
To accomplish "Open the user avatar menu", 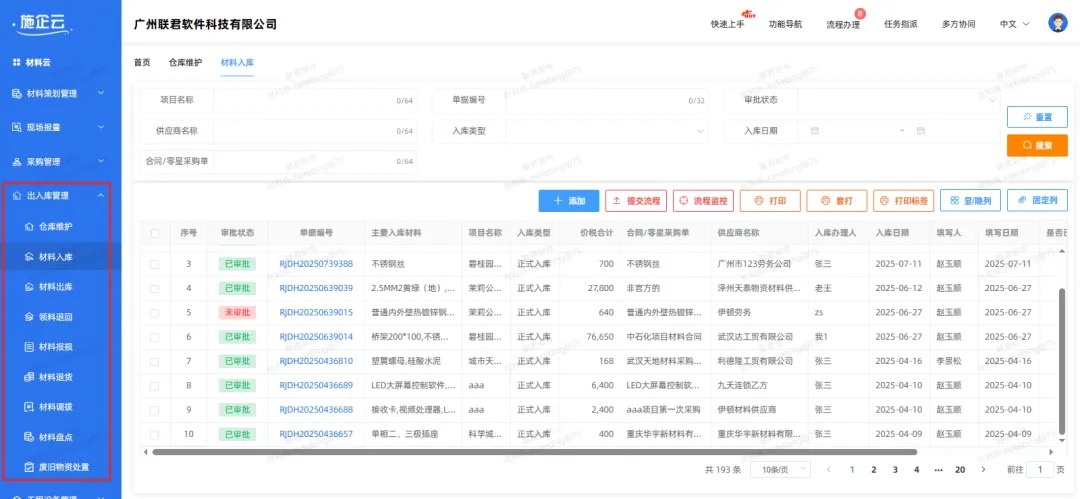I will pyautogui.click(x=1057, y=23).
